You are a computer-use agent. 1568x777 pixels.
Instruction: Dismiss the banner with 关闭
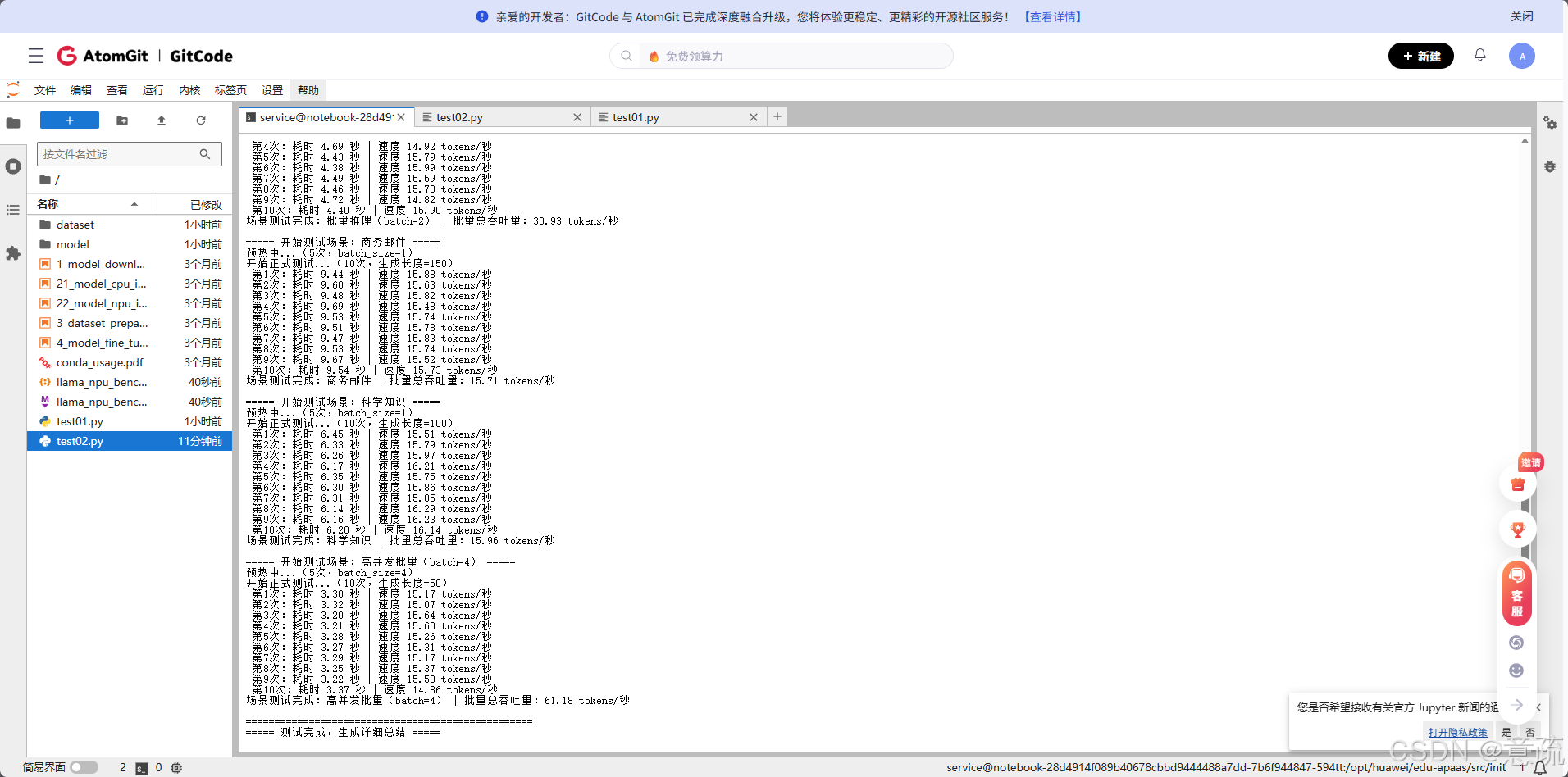click(x=1522, y=16)
